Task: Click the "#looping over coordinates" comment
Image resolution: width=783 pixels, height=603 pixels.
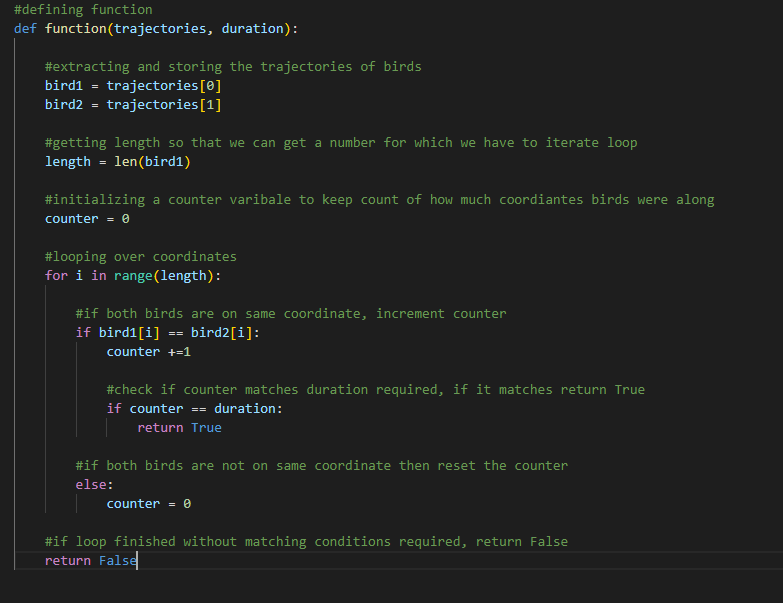Action: [x=141, y=257]
